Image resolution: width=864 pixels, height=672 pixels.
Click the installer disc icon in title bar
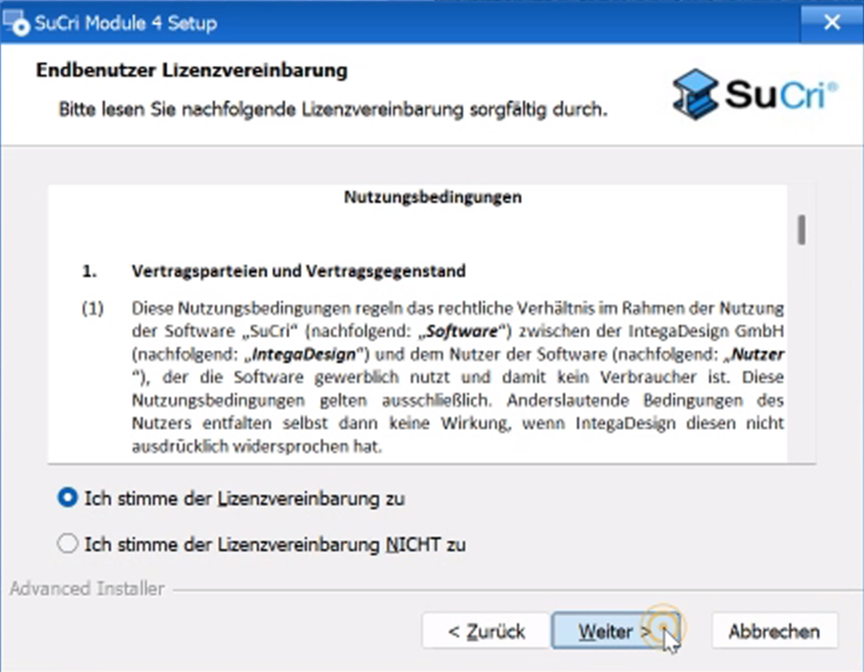tap(15, 23)
